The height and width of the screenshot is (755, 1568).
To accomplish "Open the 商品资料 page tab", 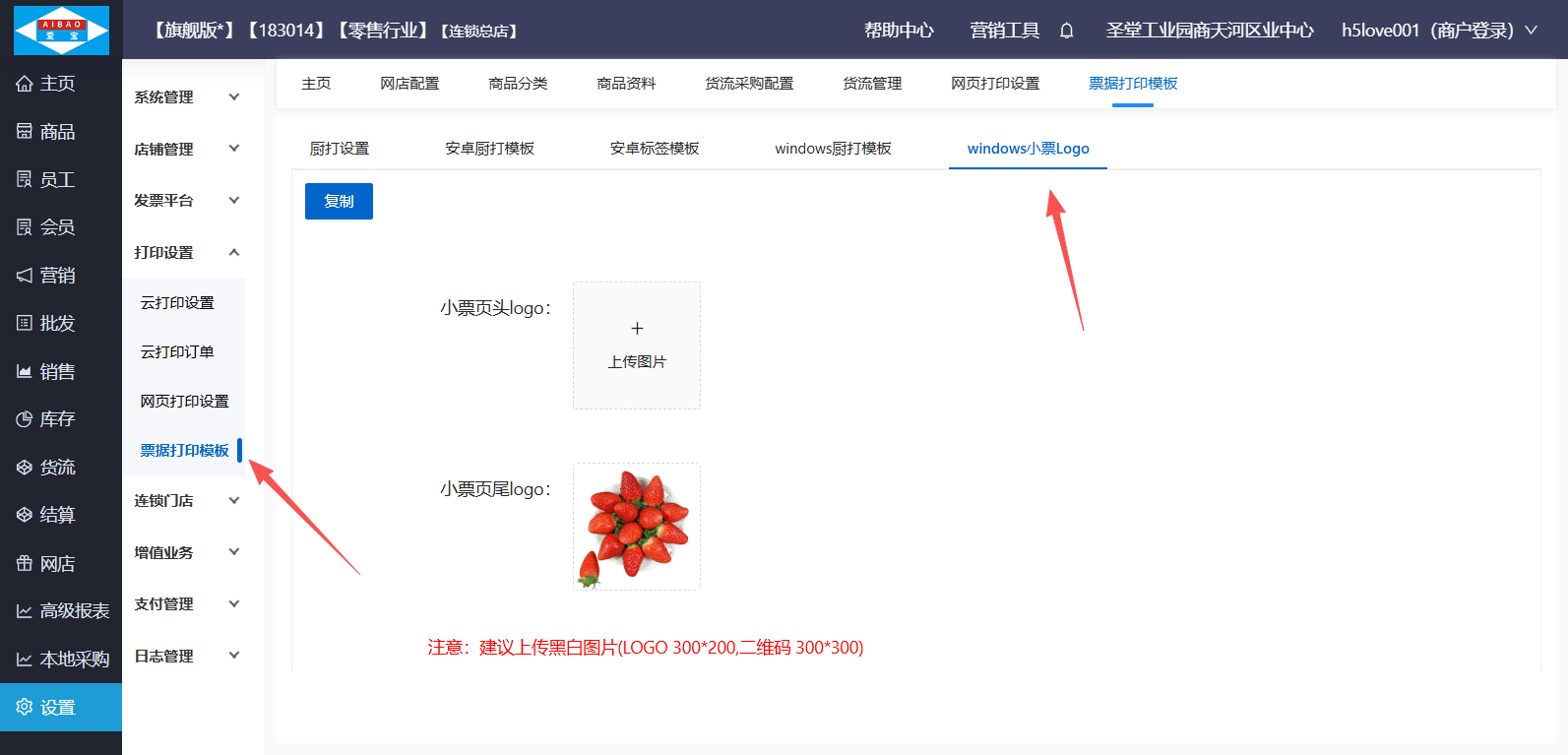I will (626, 84).
